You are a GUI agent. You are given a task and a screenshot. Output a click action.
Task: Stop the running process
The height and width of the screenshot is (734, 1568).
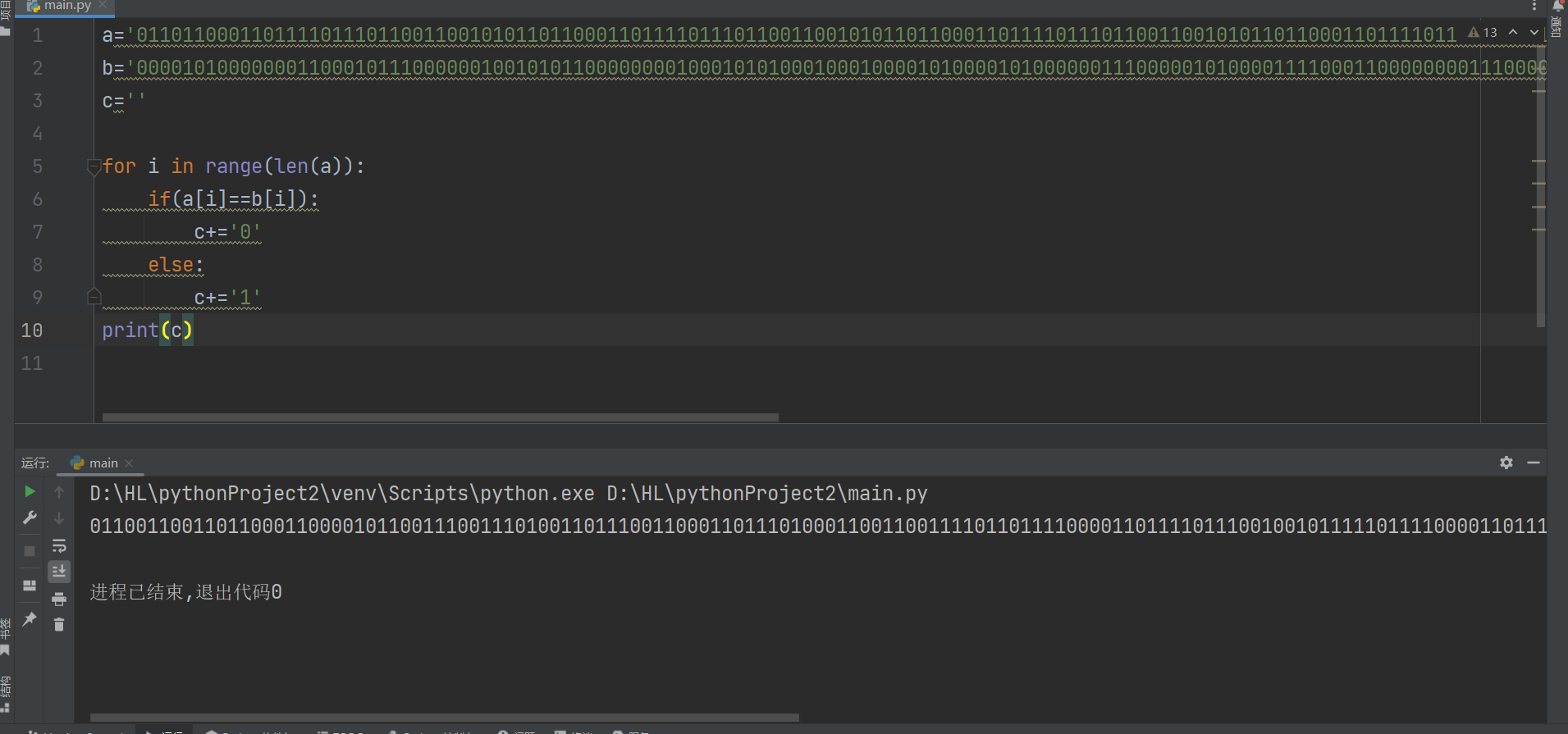click(x=30, y=551)
